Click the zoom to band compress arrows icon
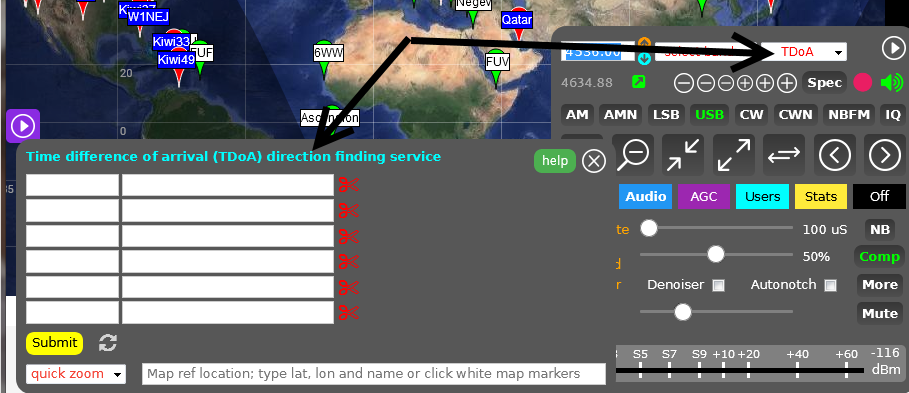Image resolution: width=909 pixels, height=393 pixels. click(x=683, y=155)
